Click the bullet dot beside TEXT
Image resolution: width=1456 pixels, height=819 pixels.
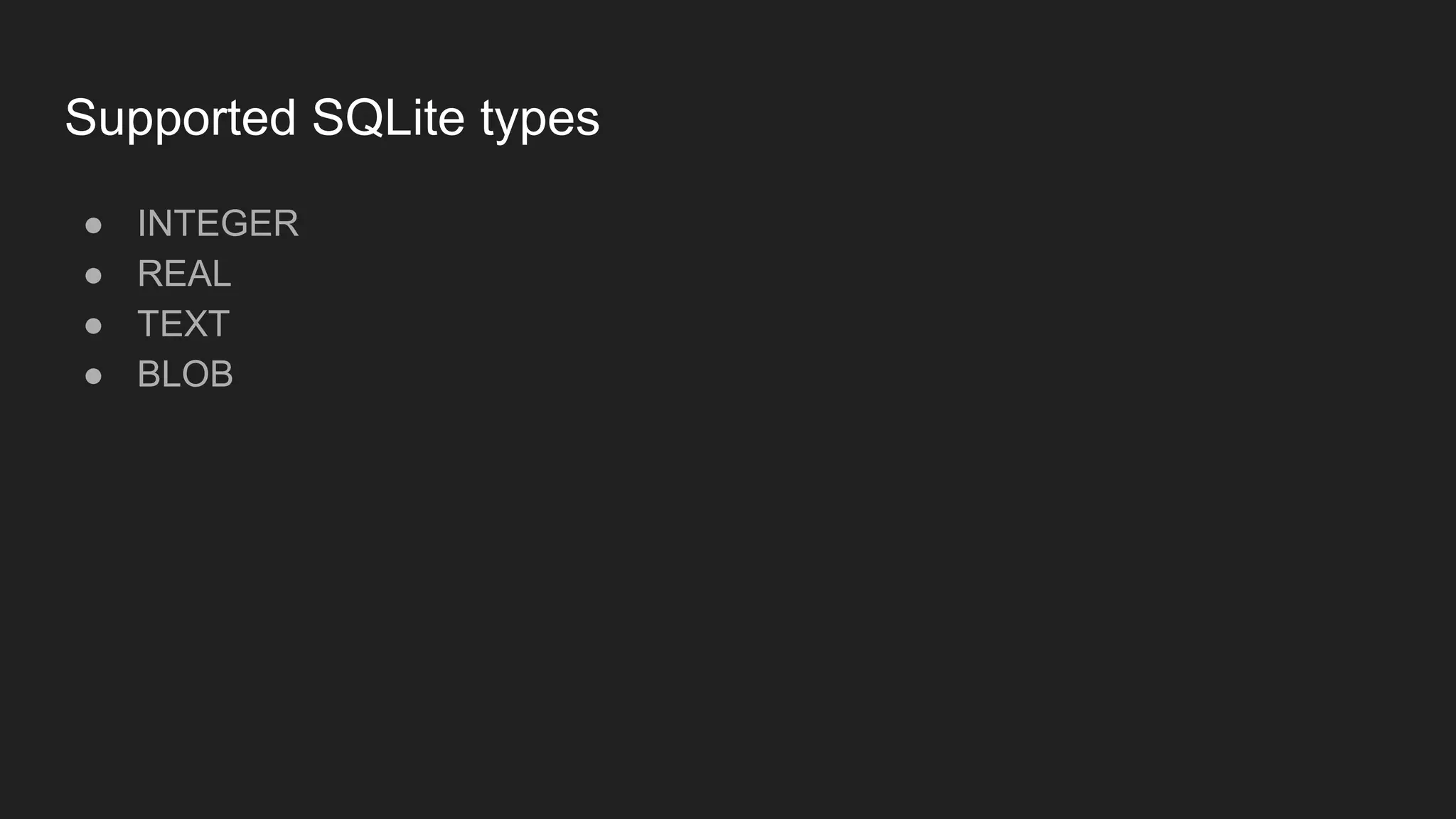(x=93, y=326)
